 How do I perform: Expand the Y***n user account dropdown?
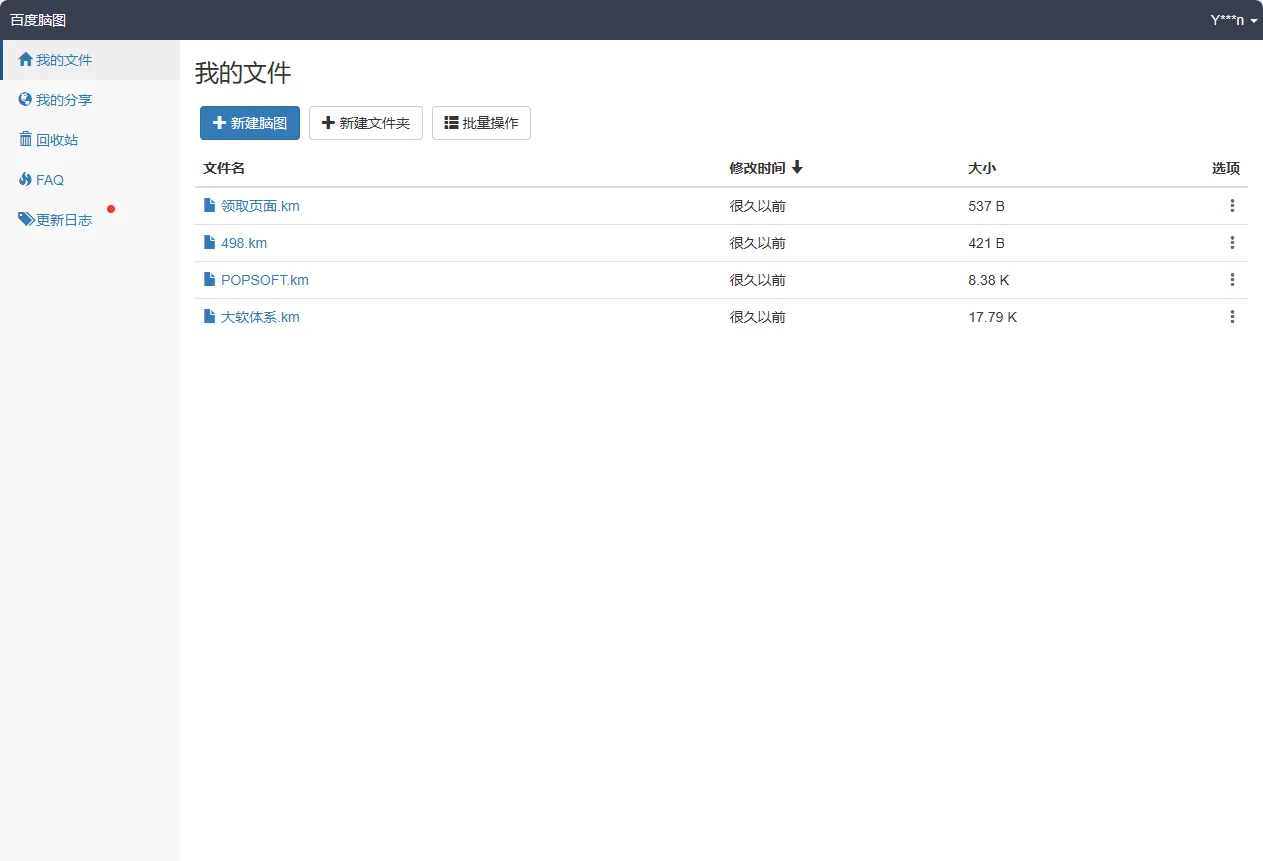point(1233,20)
